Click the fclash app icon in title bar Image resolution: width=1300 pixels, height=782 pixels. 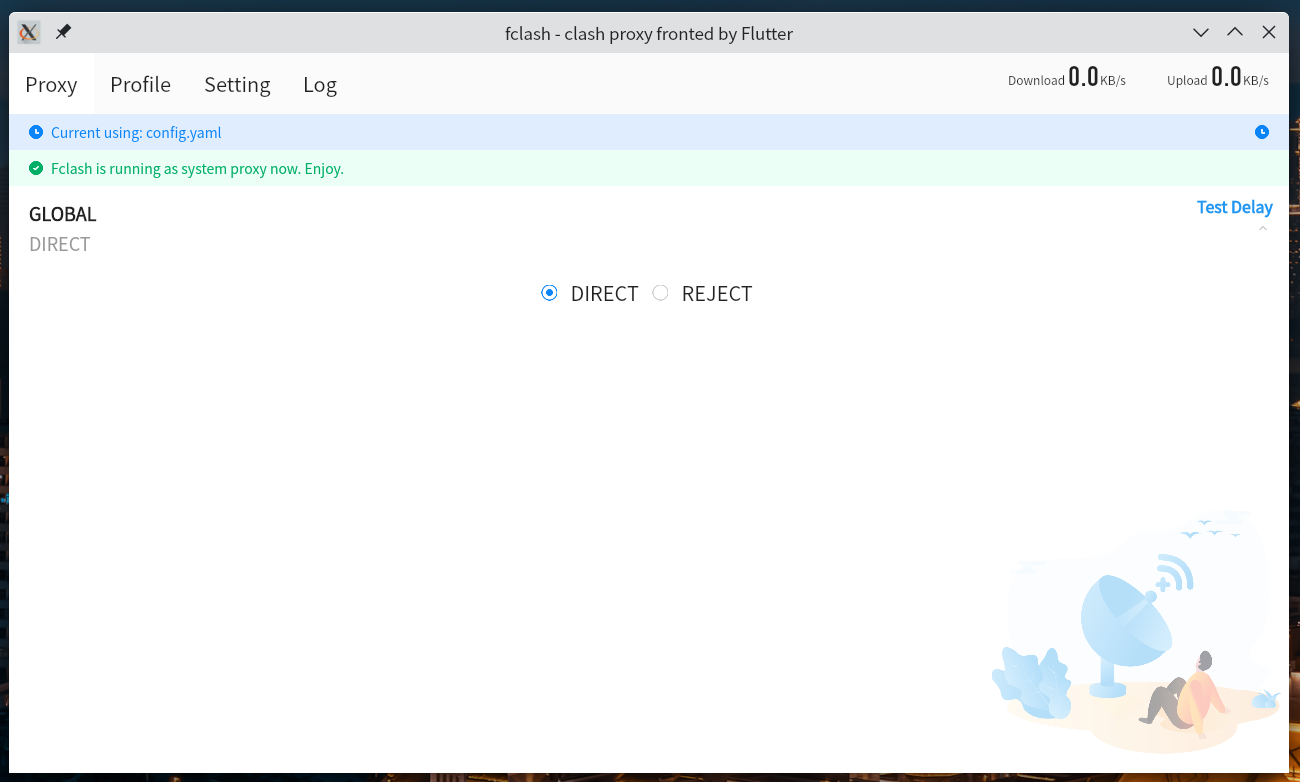29,32
